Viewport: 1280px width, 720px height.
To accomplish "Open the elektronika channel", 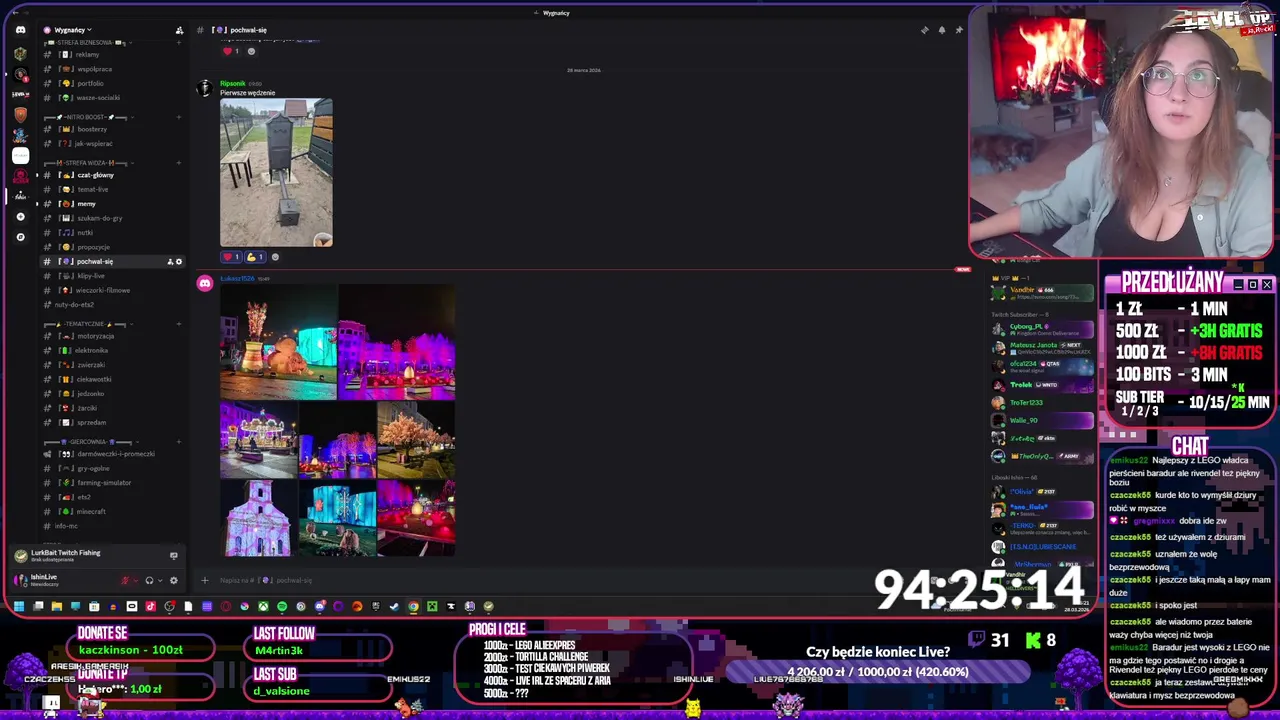I will pos(113,351).
